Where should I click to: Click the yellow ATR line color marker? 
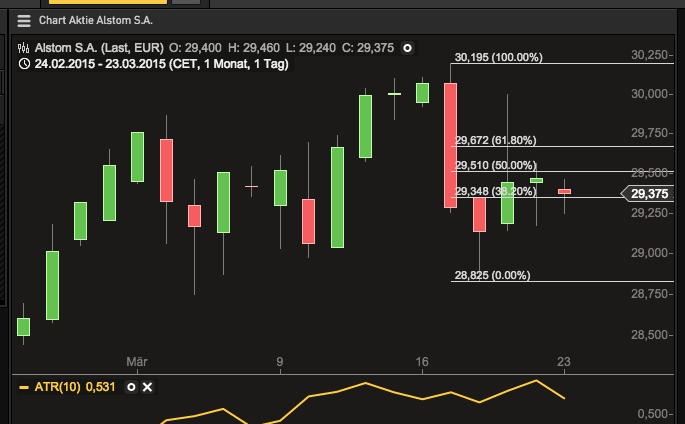click(24, 387)
